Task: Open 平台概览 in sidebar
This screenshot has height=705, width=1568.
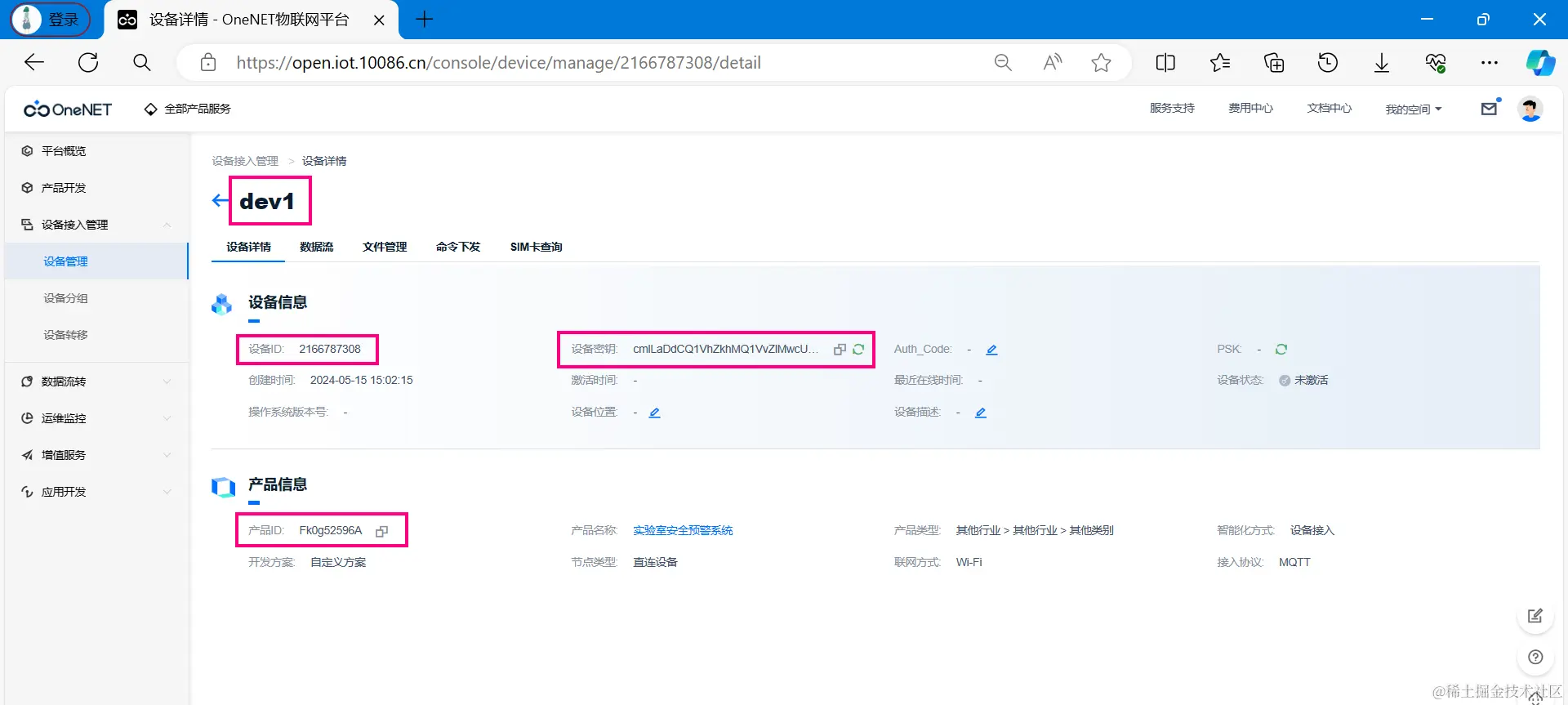Action: (x=64, y=151)
